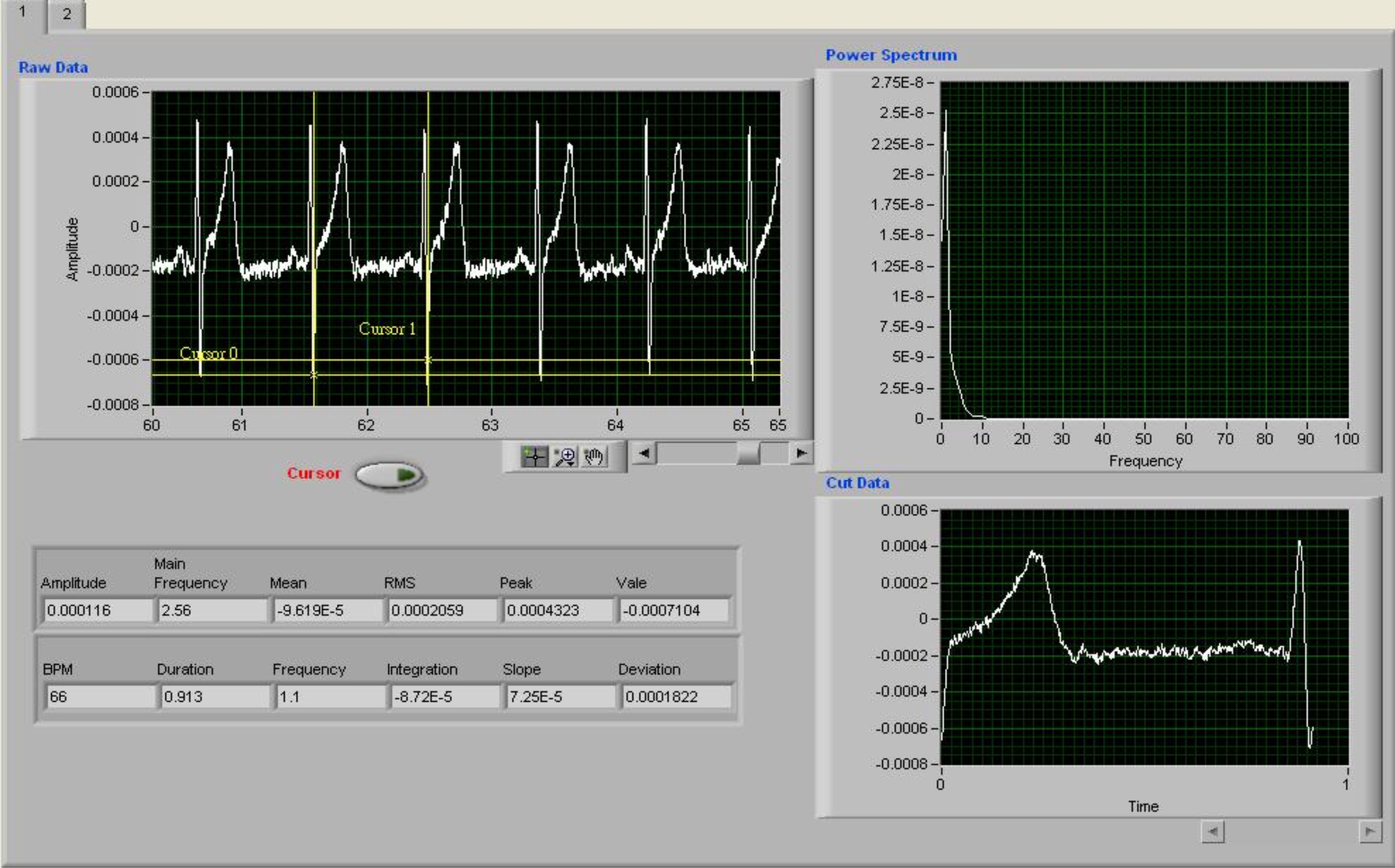The width and height of the screenshot is (1395, 868).
Task: Click the Frequency value 1.1
Action: 331,697
